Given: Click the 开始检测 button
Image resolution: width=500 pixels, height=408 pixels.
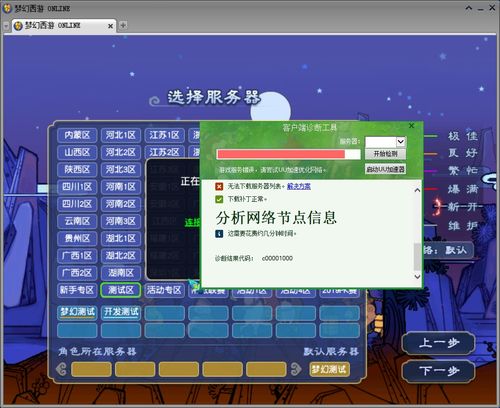Looking at the screenshot, I should pyautogui.click(x=385, y=154).
